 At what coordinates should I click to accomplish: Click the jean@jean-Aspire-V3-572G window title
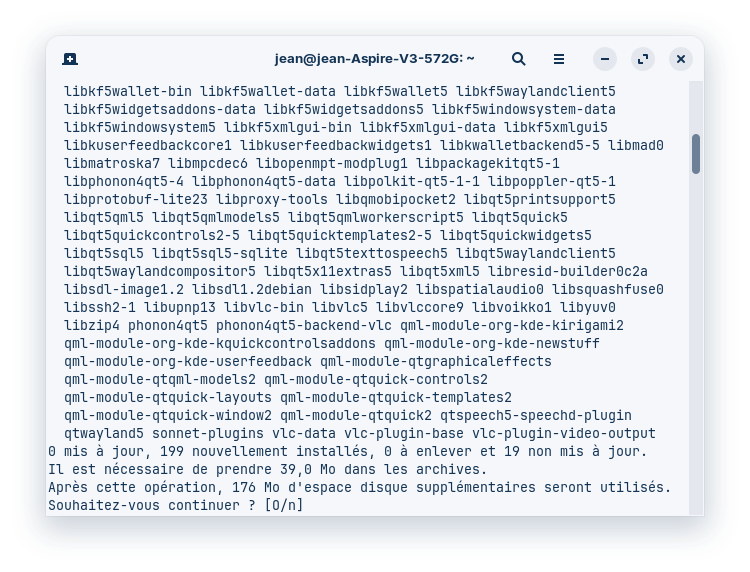374,59
